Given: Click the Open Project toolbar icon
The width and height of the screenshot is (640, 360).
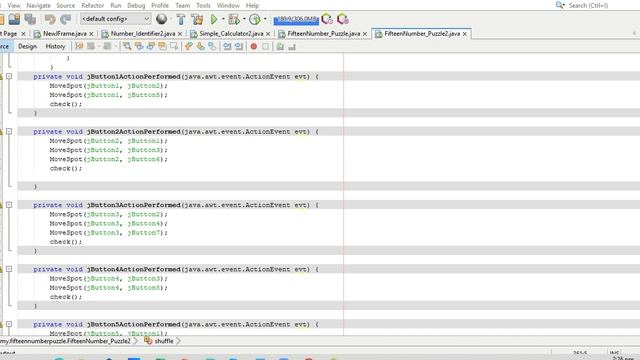Looking at the screenshot, I should tap(14, 19).
